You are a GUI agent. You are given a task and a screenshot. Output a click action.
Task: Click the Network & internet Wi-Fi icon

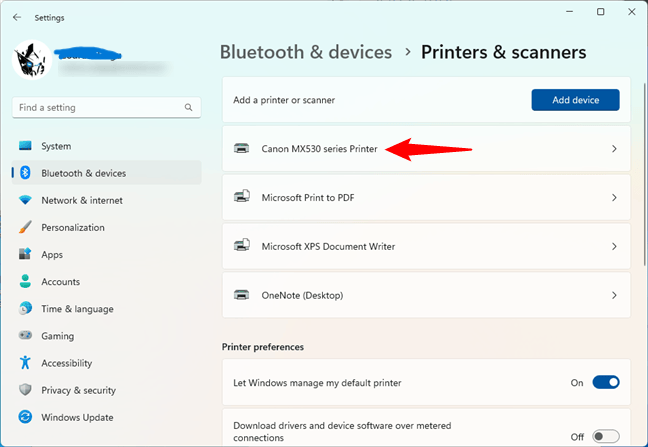pyautogui.click(x=25, y=200)
